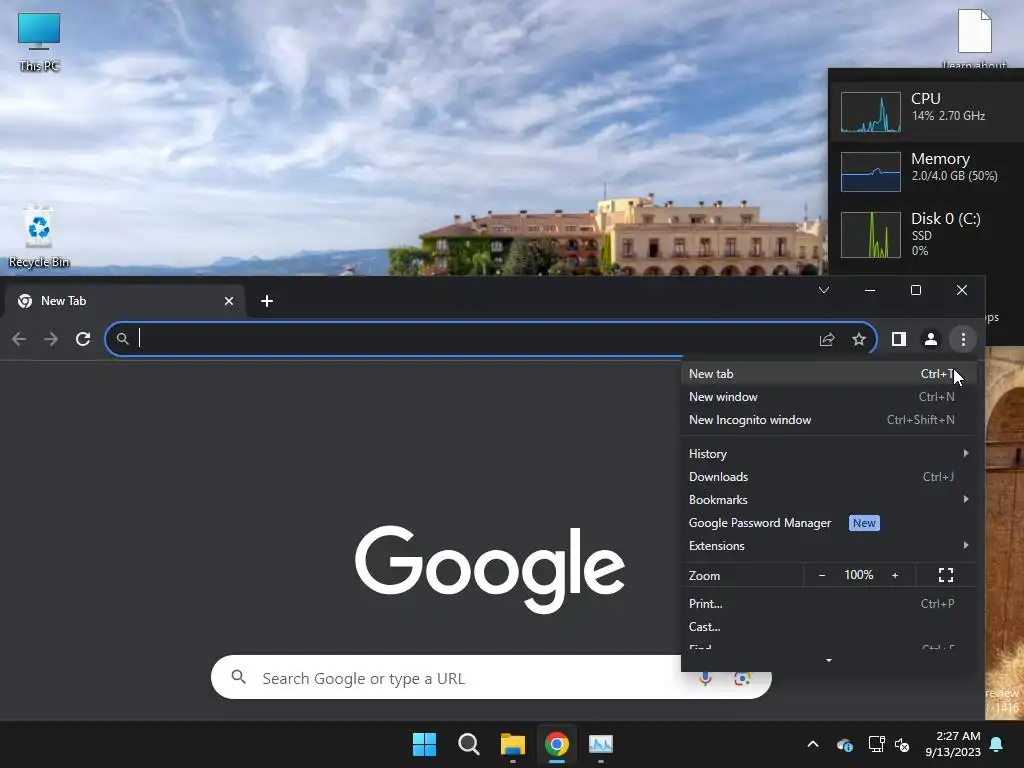Screen dimensions: 1024x768
Task: Close the New Tab tab
Action: click(x=229, y=301)
